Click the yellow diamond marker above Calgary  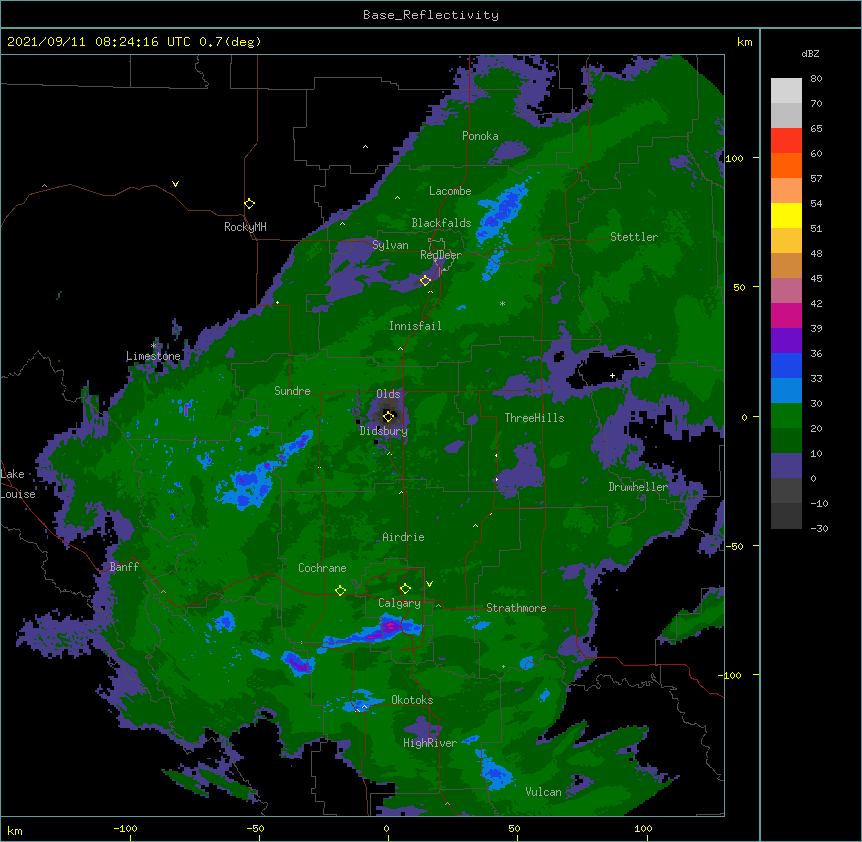tap(405, 589)
